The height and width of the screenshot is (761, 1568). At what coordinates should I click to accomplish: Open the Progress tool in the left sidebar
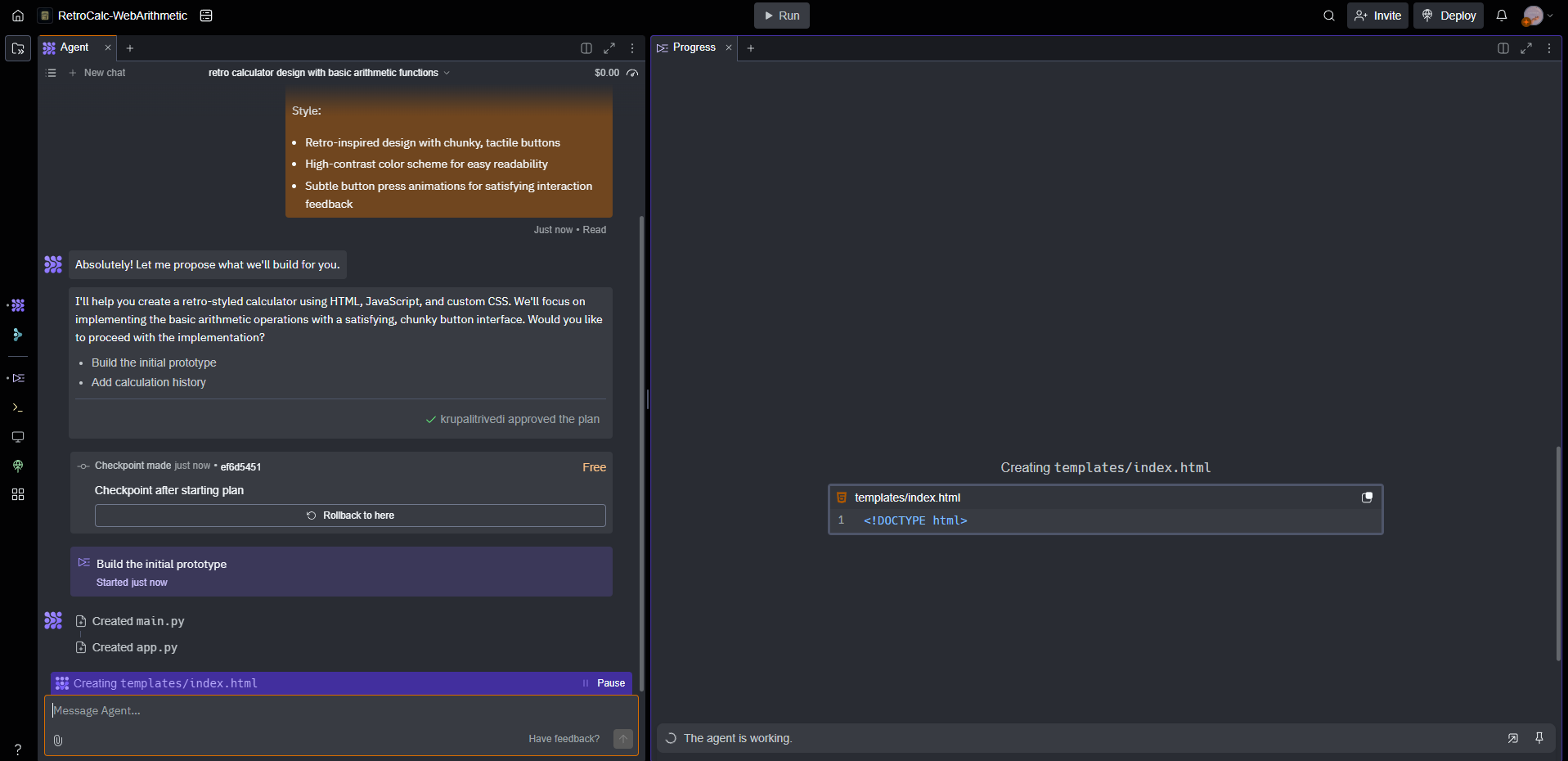[18, 378]
